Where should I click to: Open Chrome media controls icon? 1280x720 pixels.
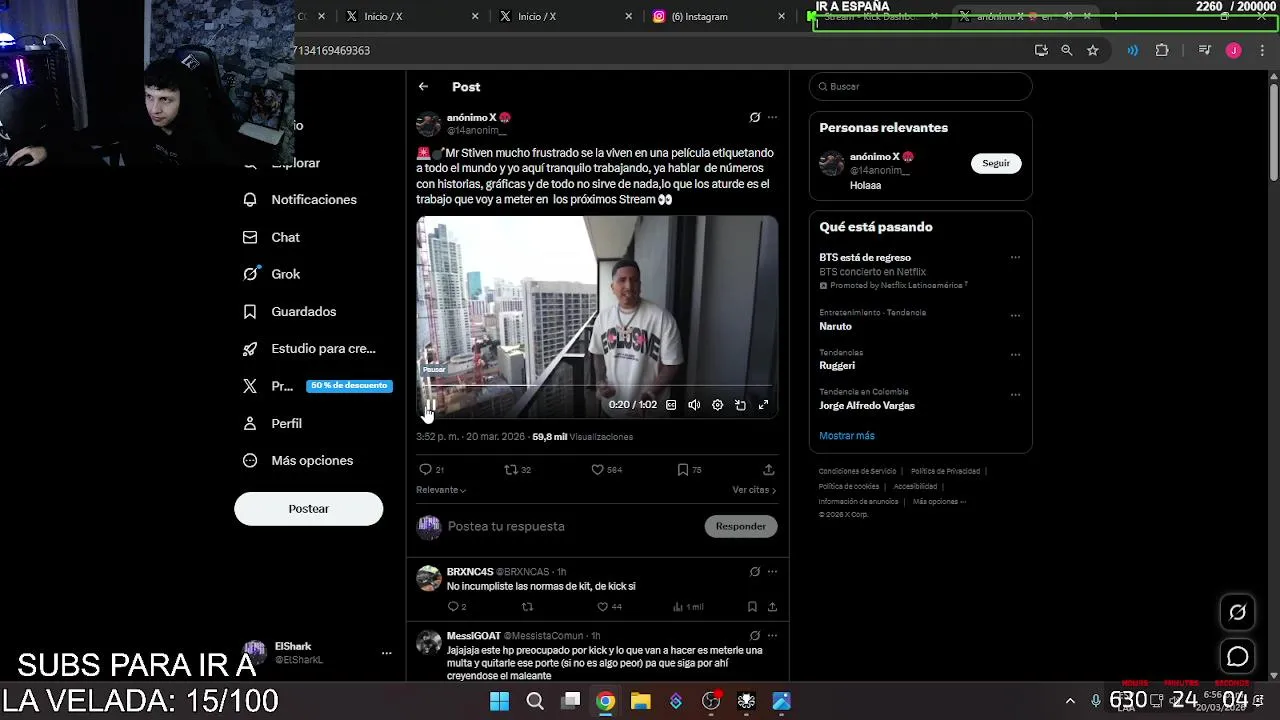[x=1205, y=50]
